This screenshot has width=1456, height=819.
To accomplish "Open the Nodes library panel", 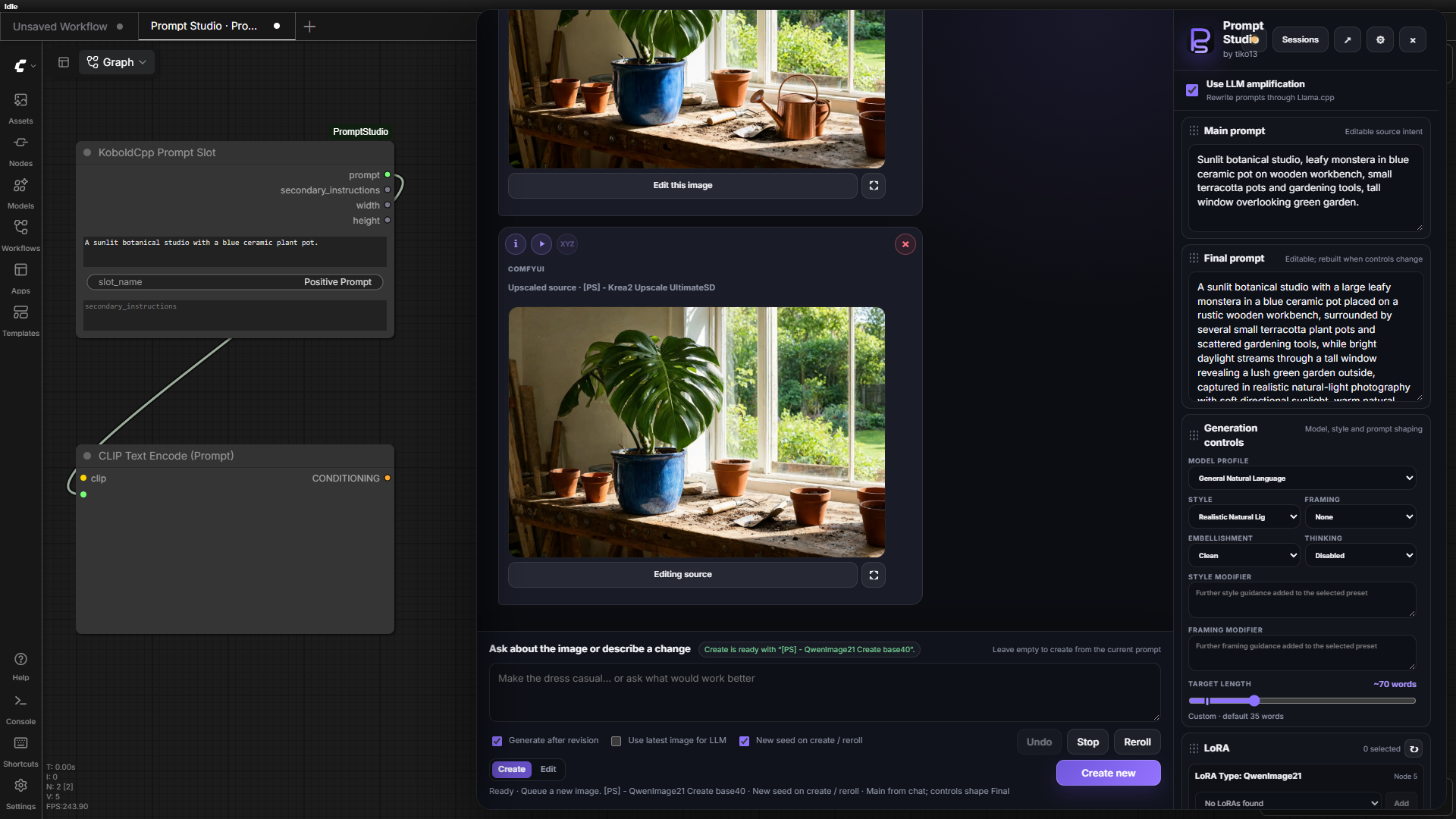I will pos(20,150).
